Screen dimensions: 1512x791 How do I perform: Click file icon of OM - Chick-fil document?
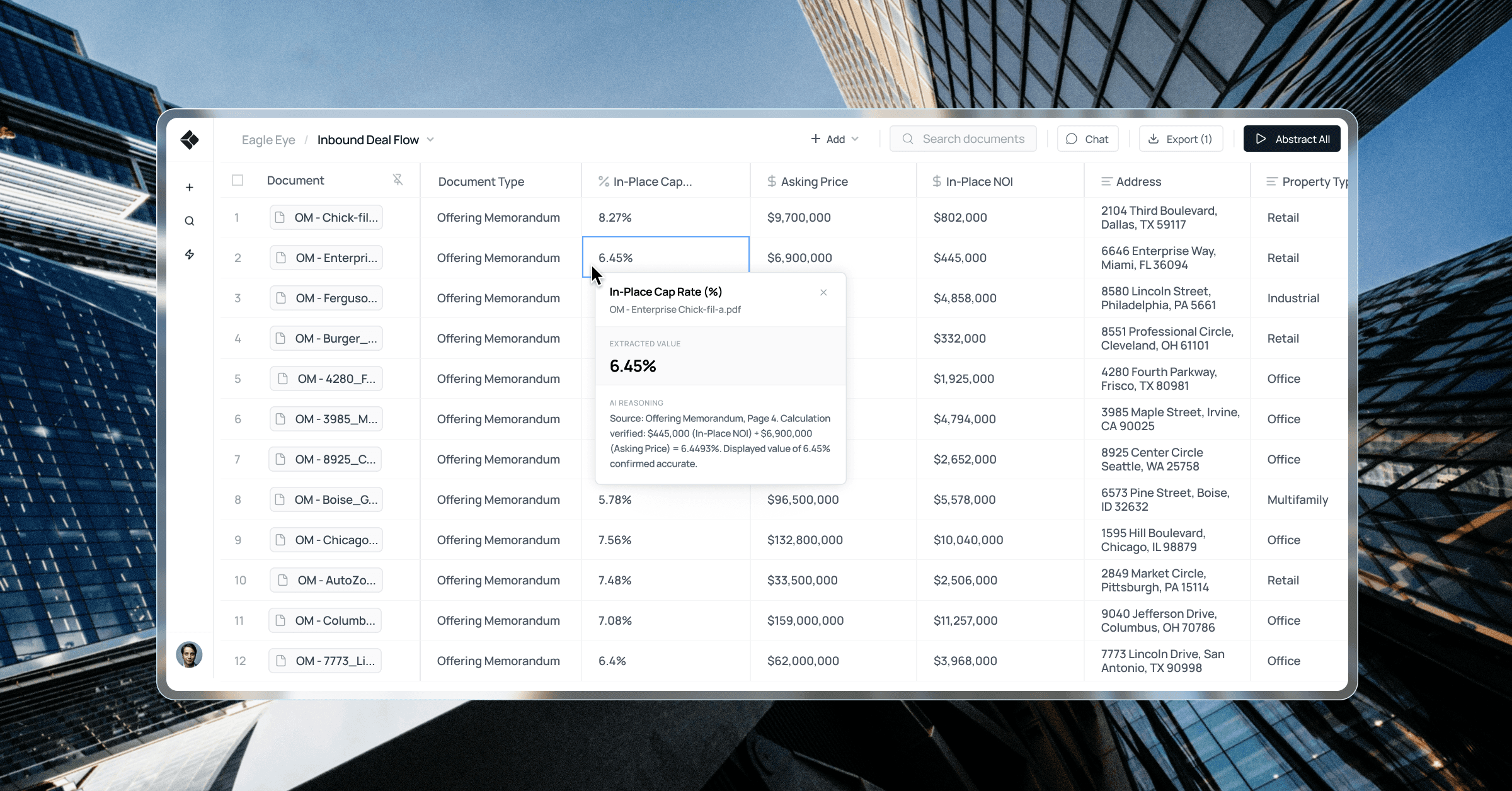pyautogui.click(x=280, y=217)
